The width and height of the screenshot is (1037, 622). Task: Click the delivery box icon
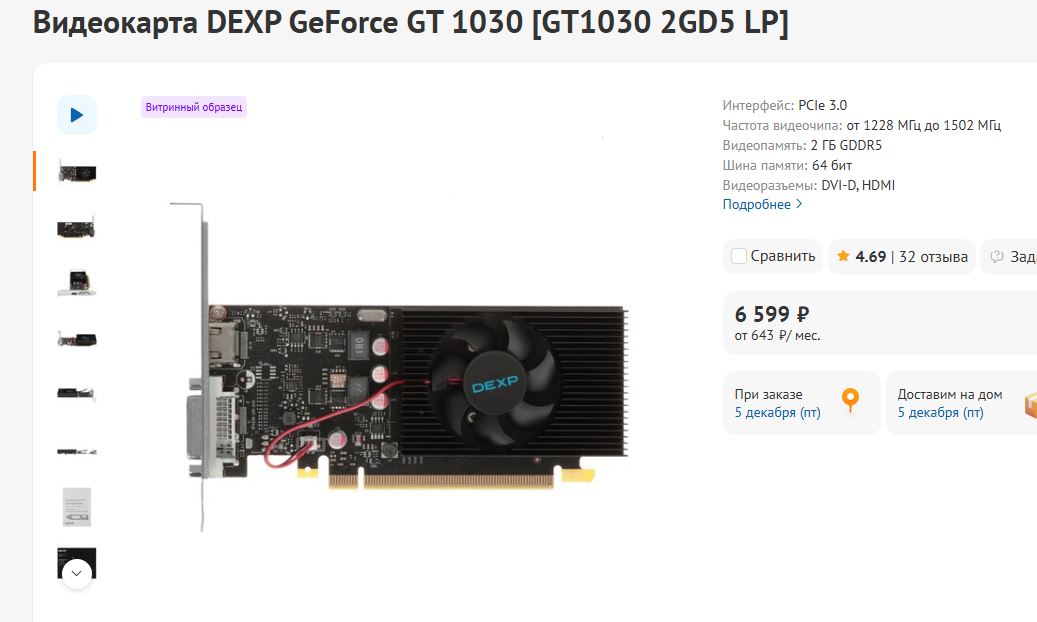[x=1030, y=404]
